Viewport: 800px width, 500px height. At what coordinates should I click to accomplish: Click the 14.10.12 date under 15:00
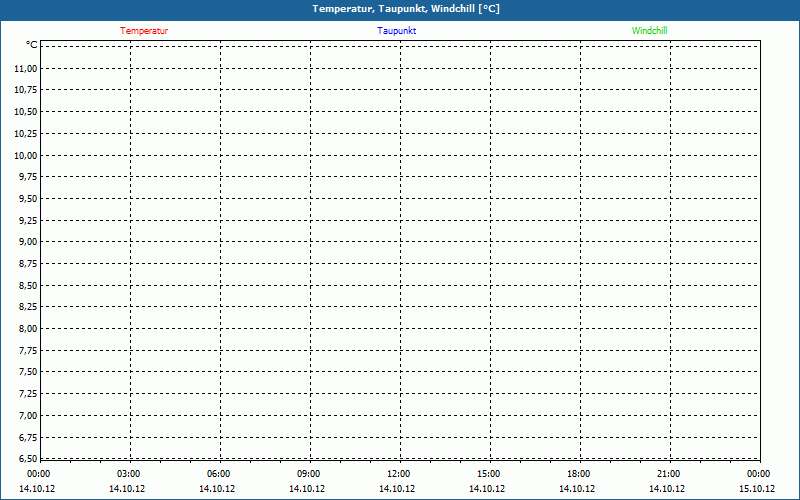pyautogui.click(x=487, y=489)
